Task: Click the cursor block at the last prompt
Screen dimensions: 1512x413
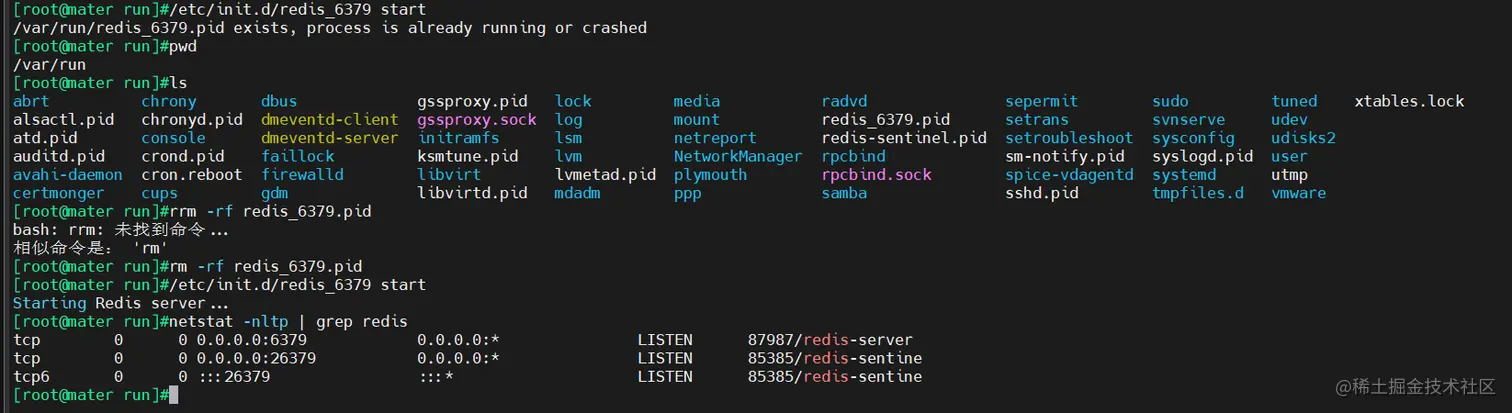Action: point(173,395)
